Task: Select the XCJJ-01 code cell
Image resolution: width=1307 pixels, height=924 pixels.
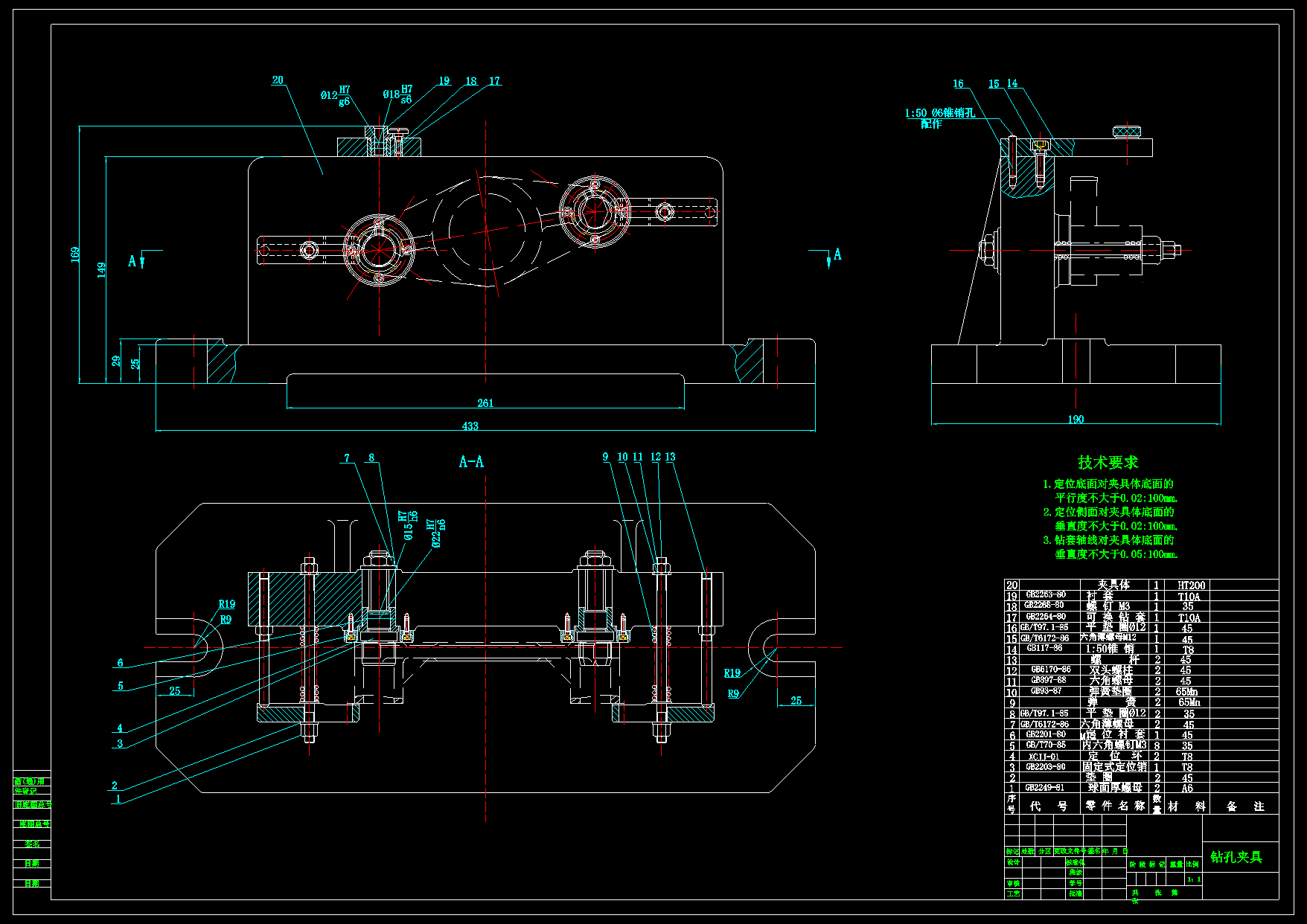Action: [1044, 756]
